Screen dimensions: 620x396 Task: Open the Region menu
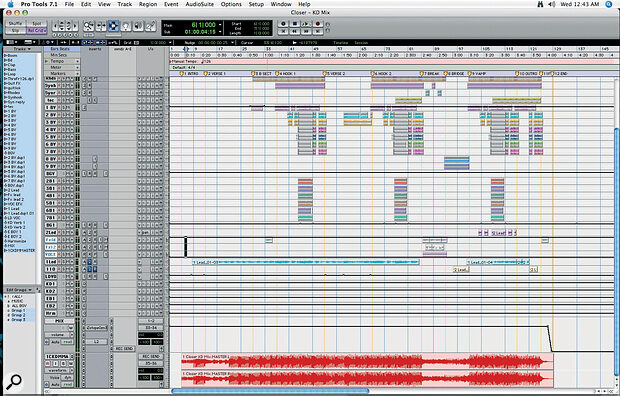[148, 4]
